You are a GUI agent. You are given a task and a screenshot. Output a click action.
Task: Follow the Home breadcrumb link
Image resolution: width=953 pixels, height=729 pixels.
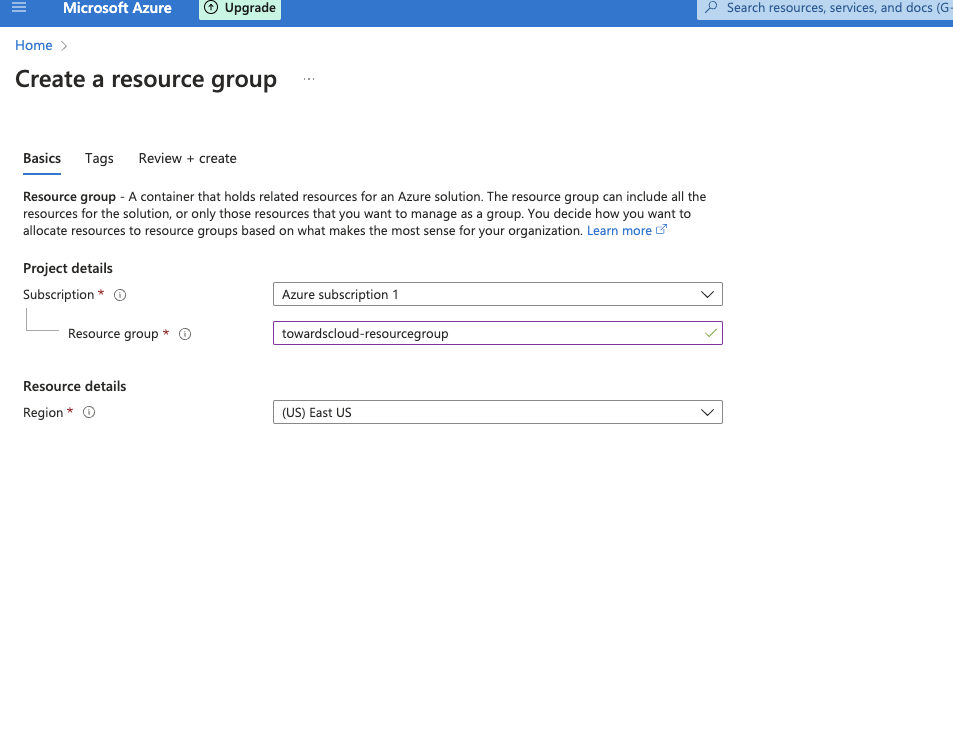pos(33,46)
